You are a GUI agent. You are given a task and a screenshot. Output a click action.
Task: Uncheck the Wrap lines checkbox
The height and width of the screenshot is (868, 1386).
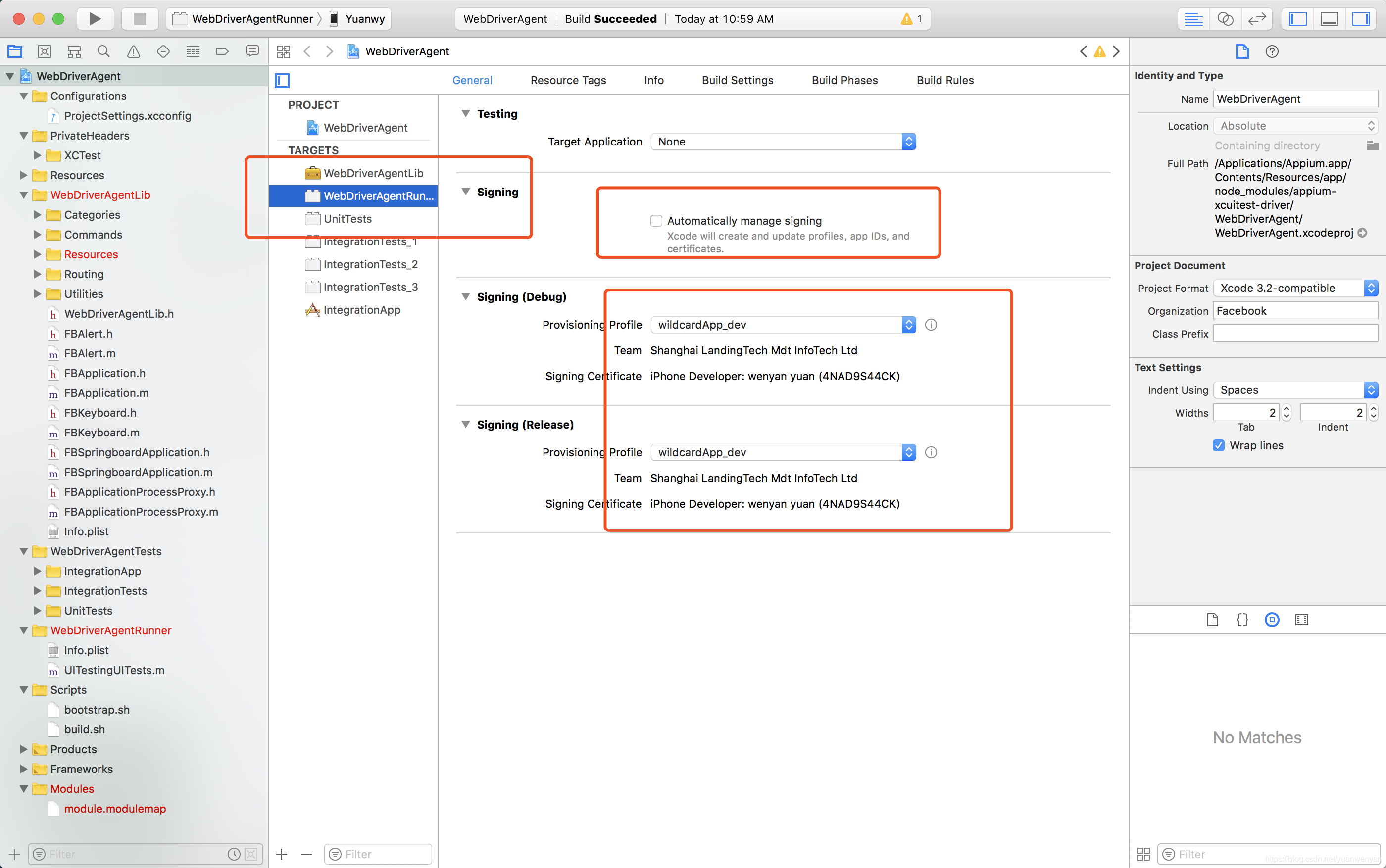[x=1219, y=445]
